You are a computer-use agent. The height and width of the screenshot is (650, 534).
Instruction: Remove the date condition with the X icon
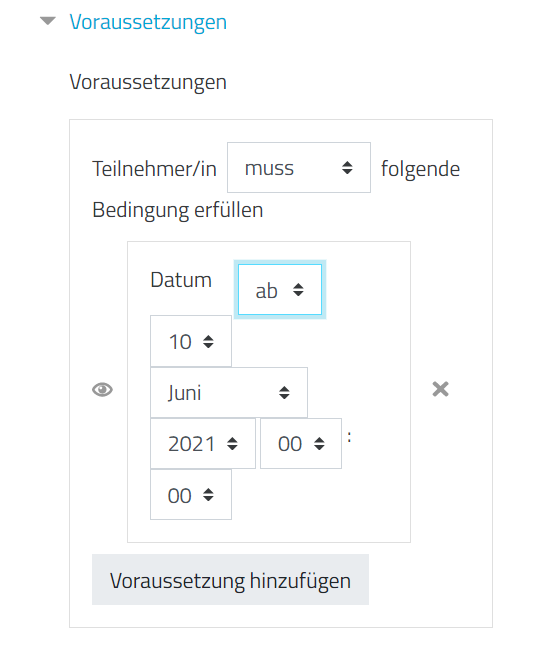[x=440, y=389]
